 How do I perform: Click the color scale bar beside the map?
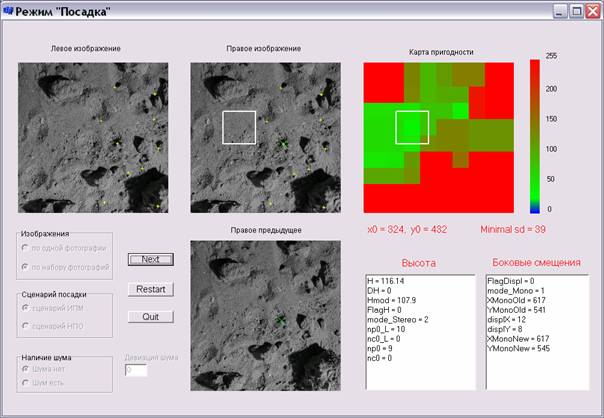[x=534, y=136]
